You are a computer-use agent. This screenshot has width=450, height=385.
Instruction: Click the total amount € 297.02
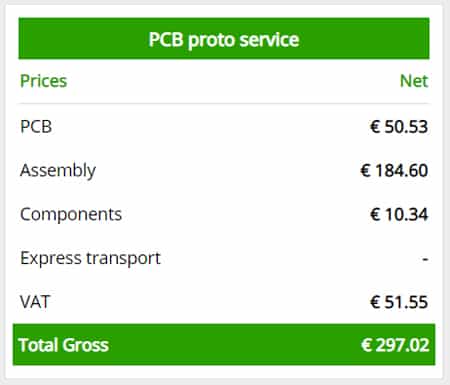pyautogui.click(x=395, y=345)
